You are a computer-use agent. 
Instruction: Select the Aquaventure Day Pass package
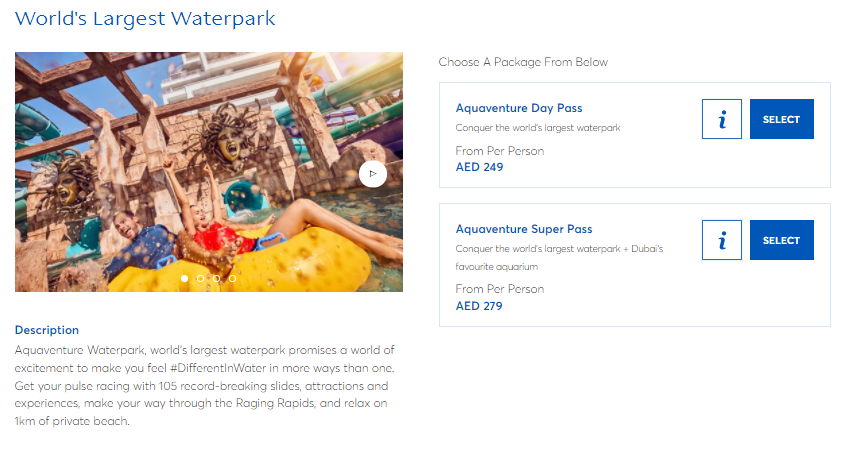(x=781, y=119)
